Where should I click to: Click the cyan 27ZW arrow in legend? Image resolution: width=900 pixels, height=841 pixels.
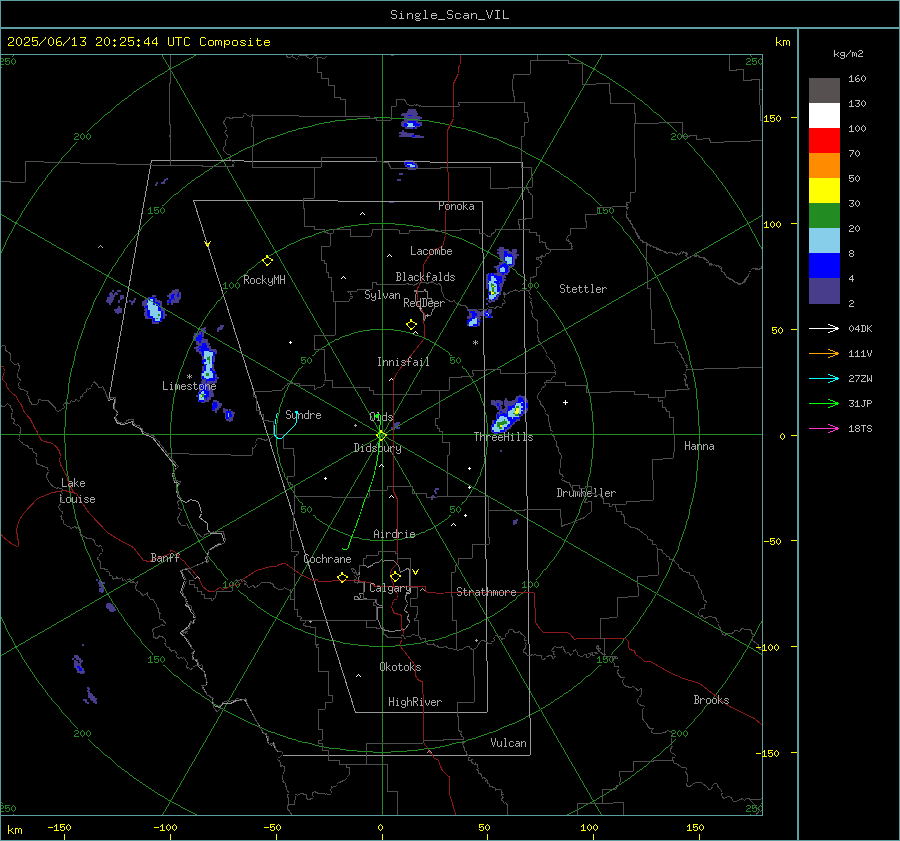tap(824, 378)
